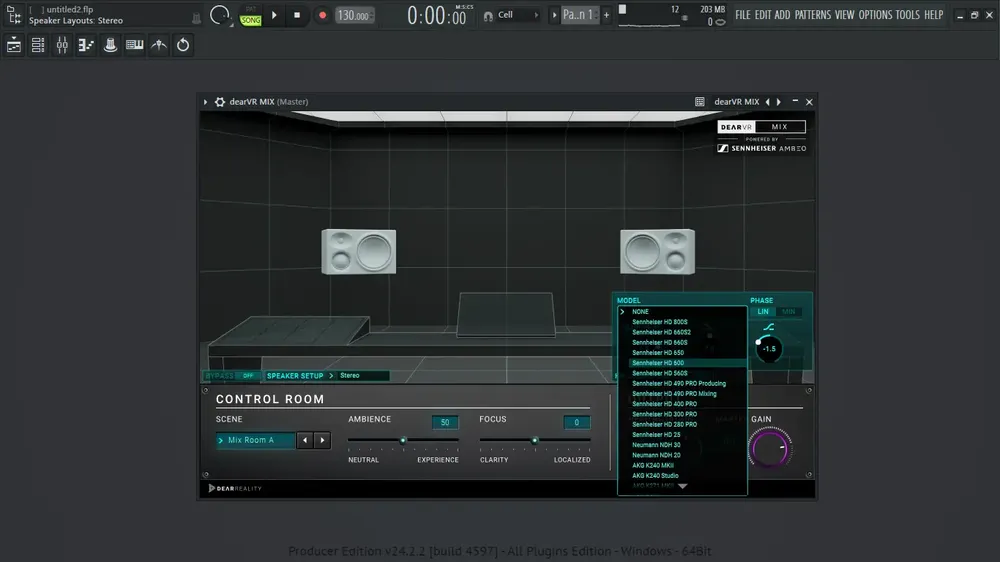Toggle SONG mode button
This screenshot has height=562, width=1000.
tap(251, 20)
